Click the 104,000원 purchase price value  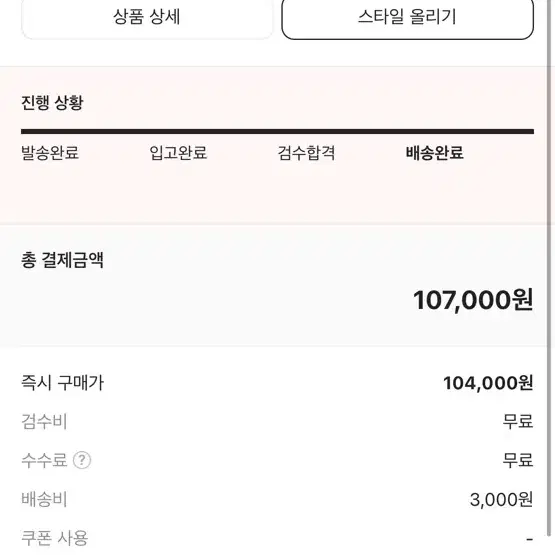[x=488, y=383]
